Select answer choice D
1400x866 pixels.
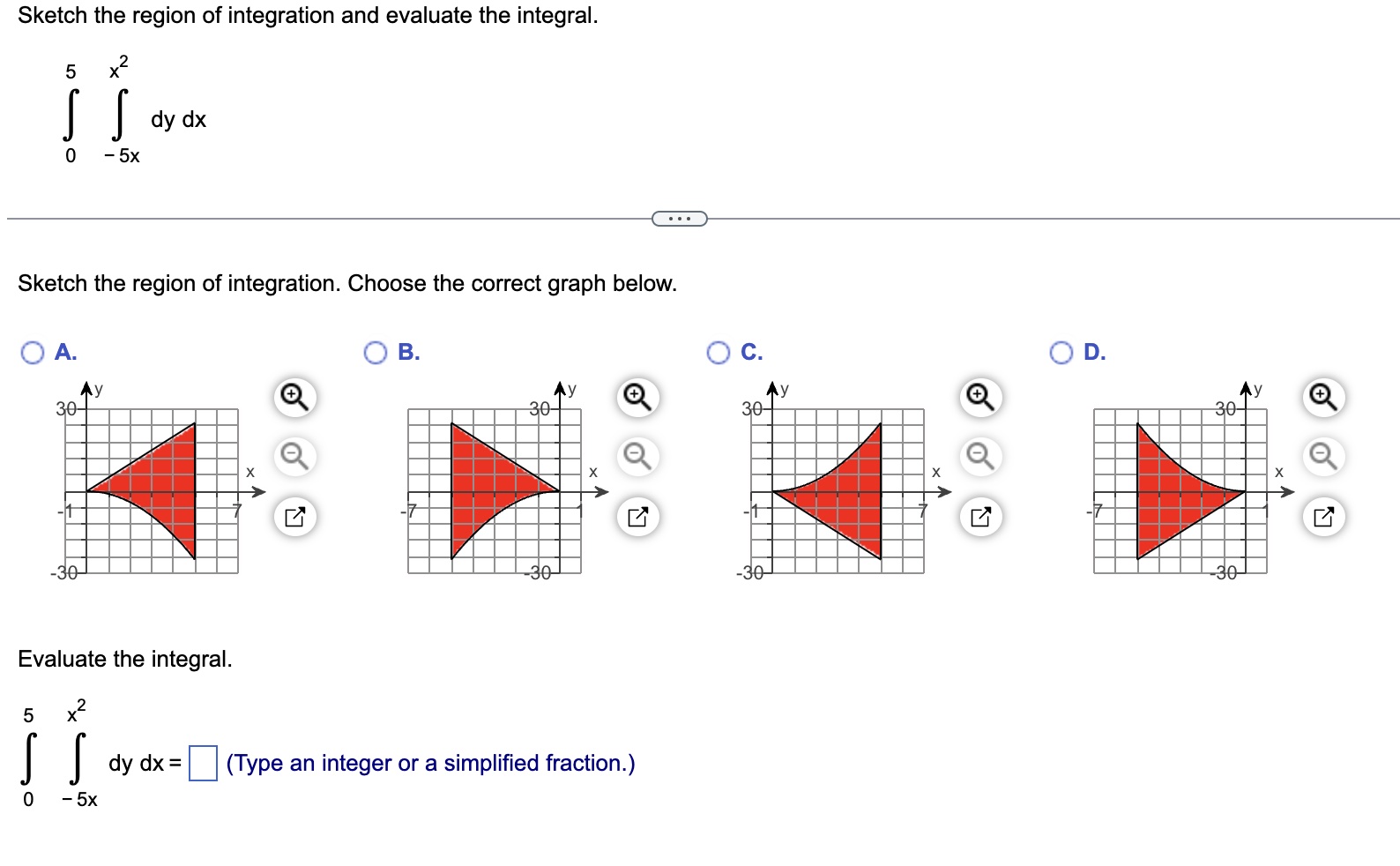coord(1061,352)
